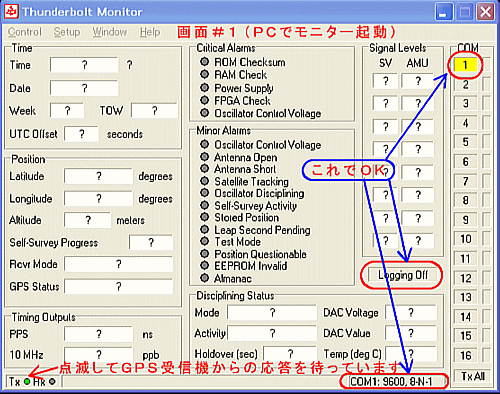Click the UTC Offset value field
Image resolution: width=500 pixels, height=394 pixels.
coord(82,134)
